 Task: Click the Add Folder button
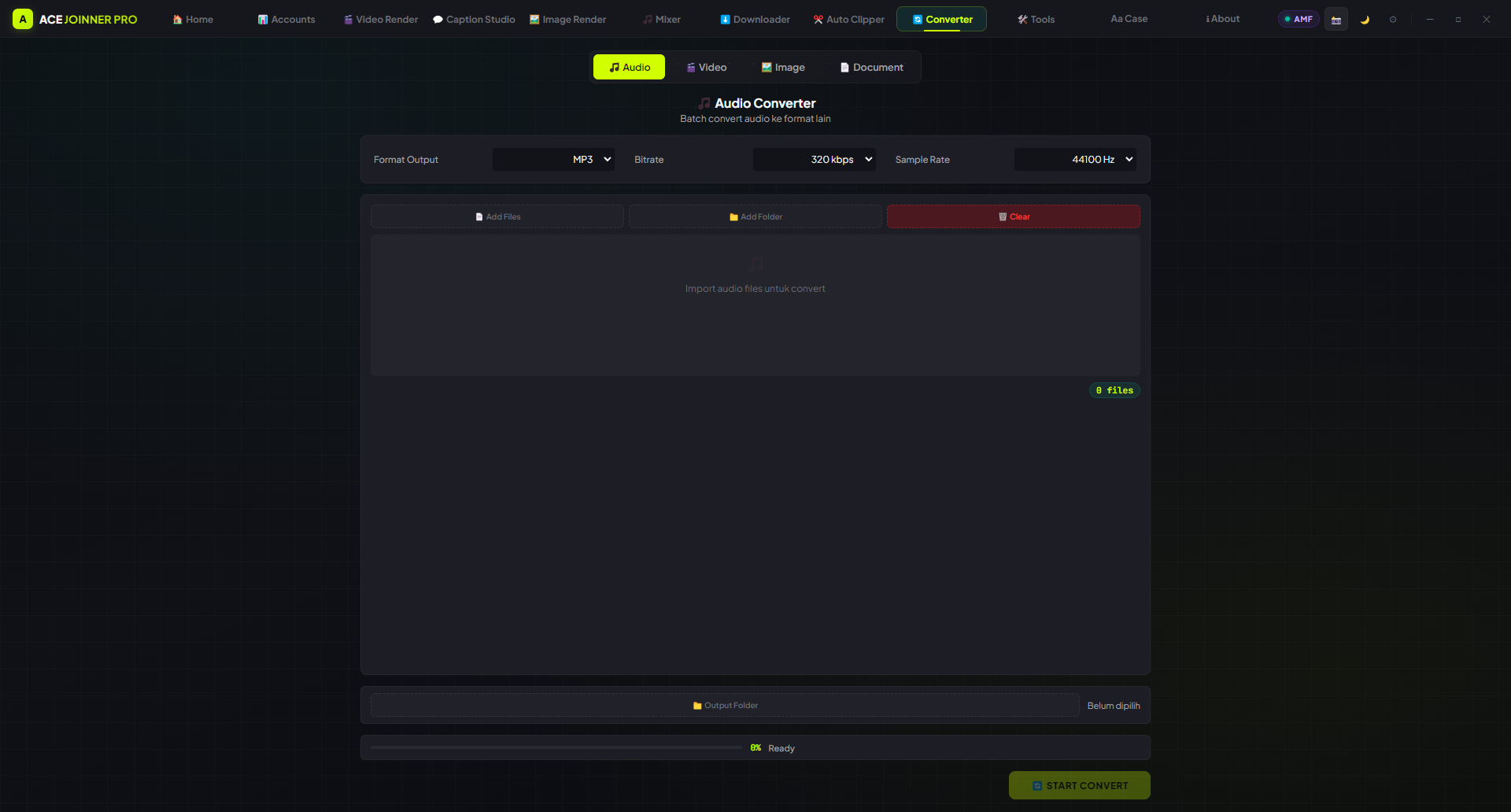coord(755,216)
